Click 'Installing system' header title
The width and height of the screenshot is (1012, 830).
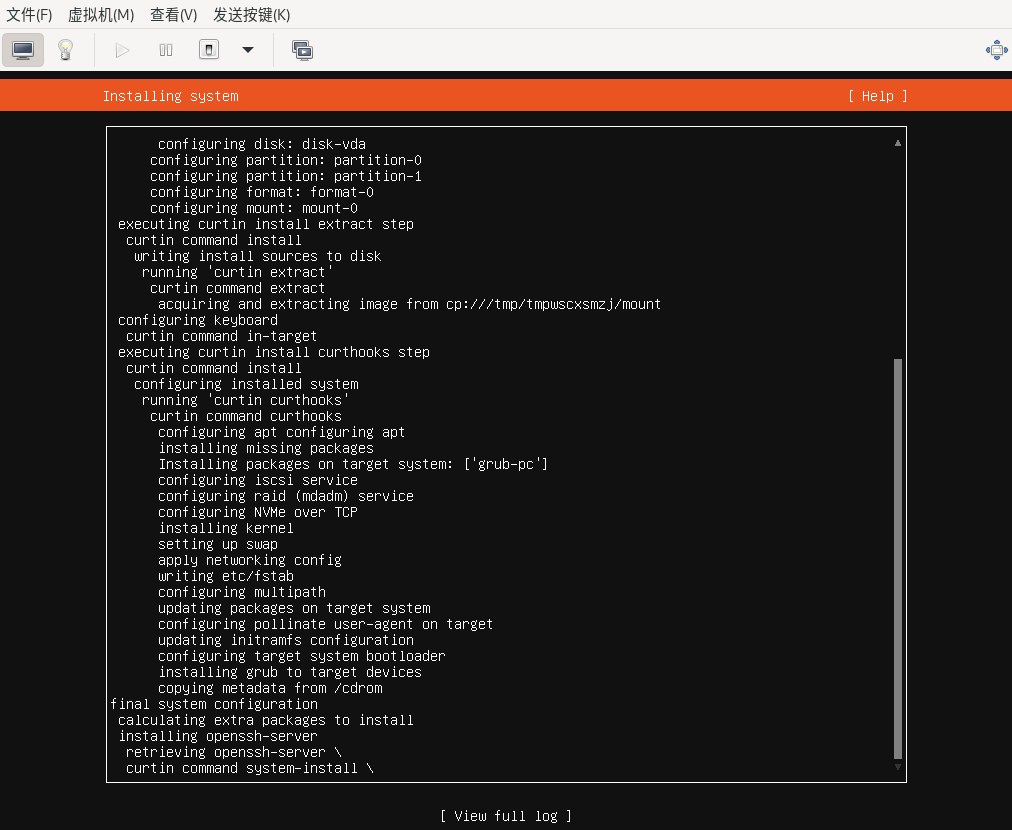(x=170, y=96)
